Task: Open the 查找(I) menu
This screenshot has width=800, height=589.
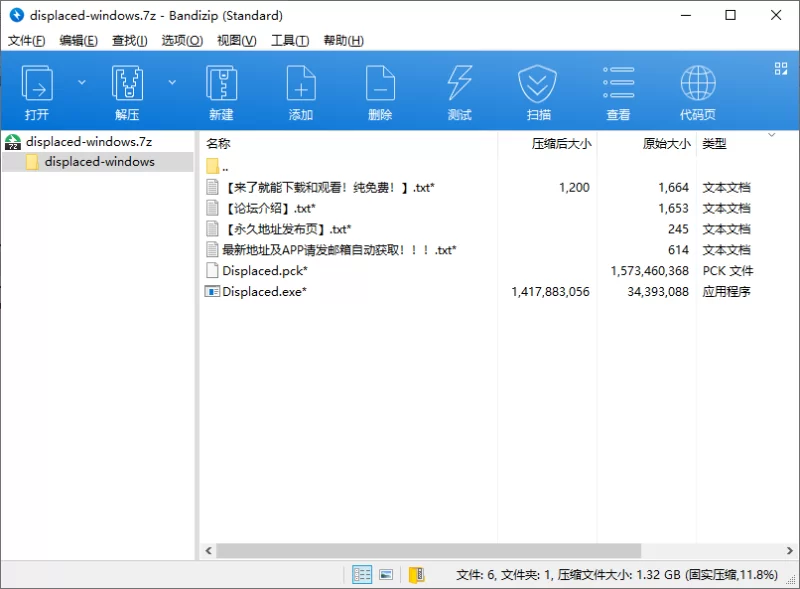Action: coord(130,40)
